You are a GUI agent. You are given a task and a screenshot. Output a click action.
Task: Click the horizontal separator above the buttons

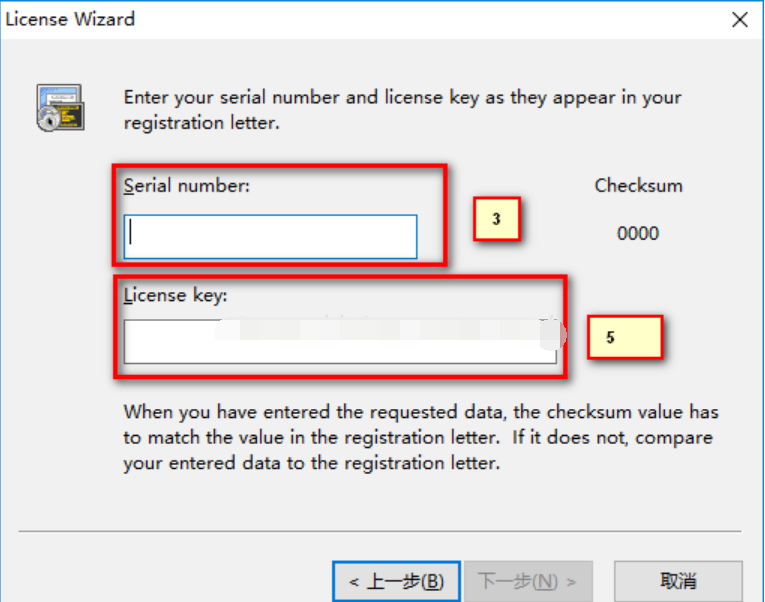point(380,531)
